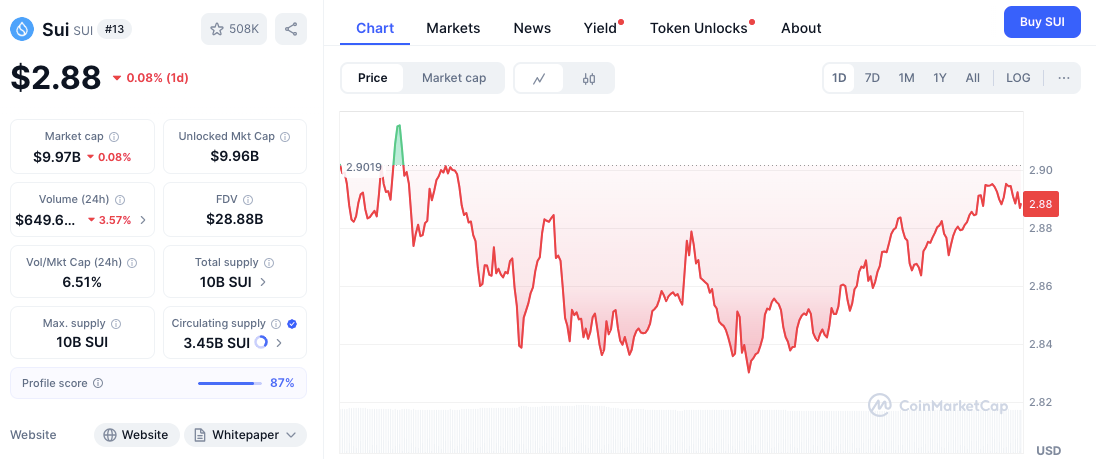This screenshot has height=459, width=1096.
Task: Open the Token Unlocks tab
Action: [699, 28]
